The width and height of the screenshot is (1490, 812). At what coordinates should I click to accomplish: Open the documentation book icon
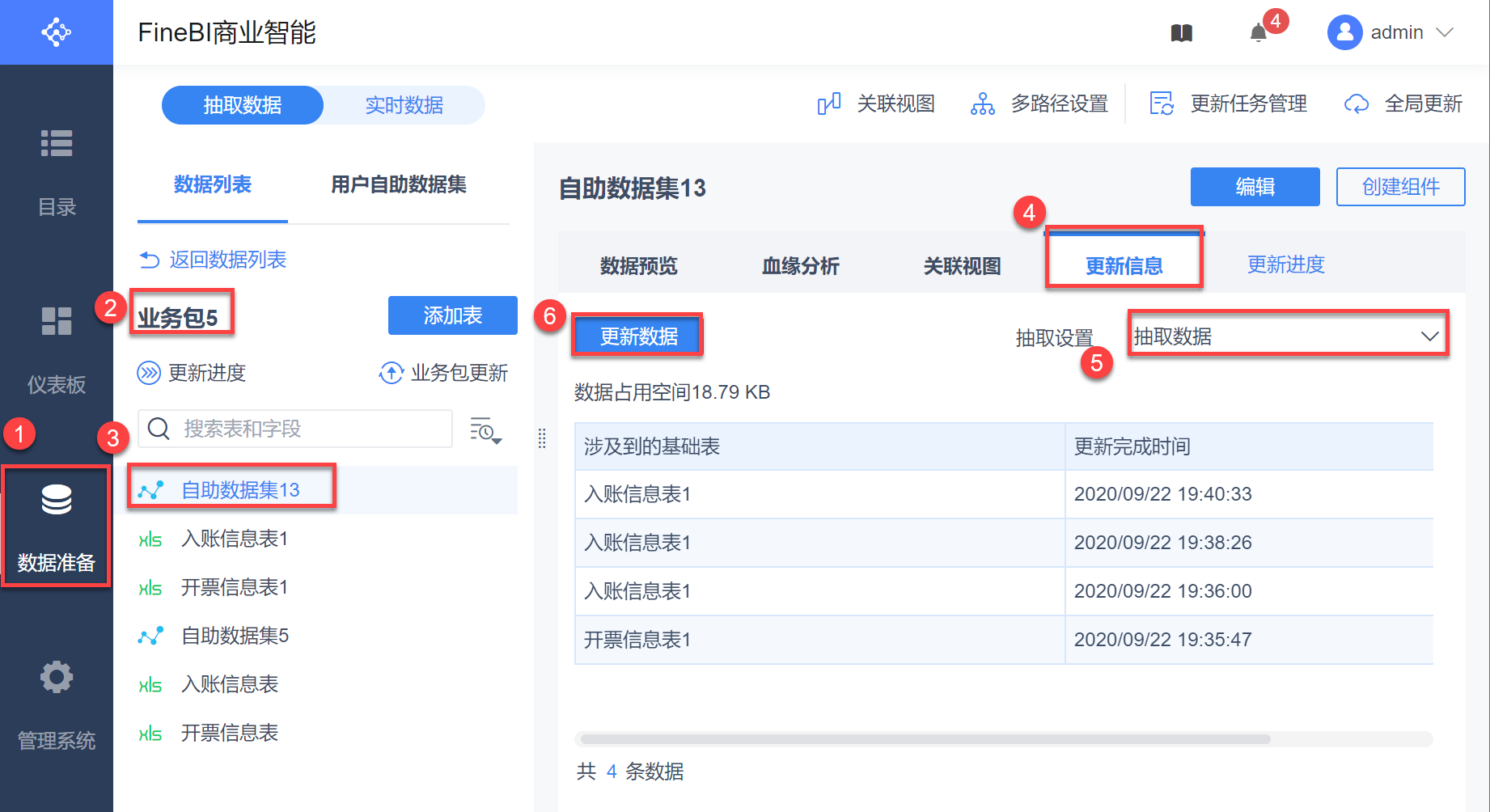[x=1181, y=33]
